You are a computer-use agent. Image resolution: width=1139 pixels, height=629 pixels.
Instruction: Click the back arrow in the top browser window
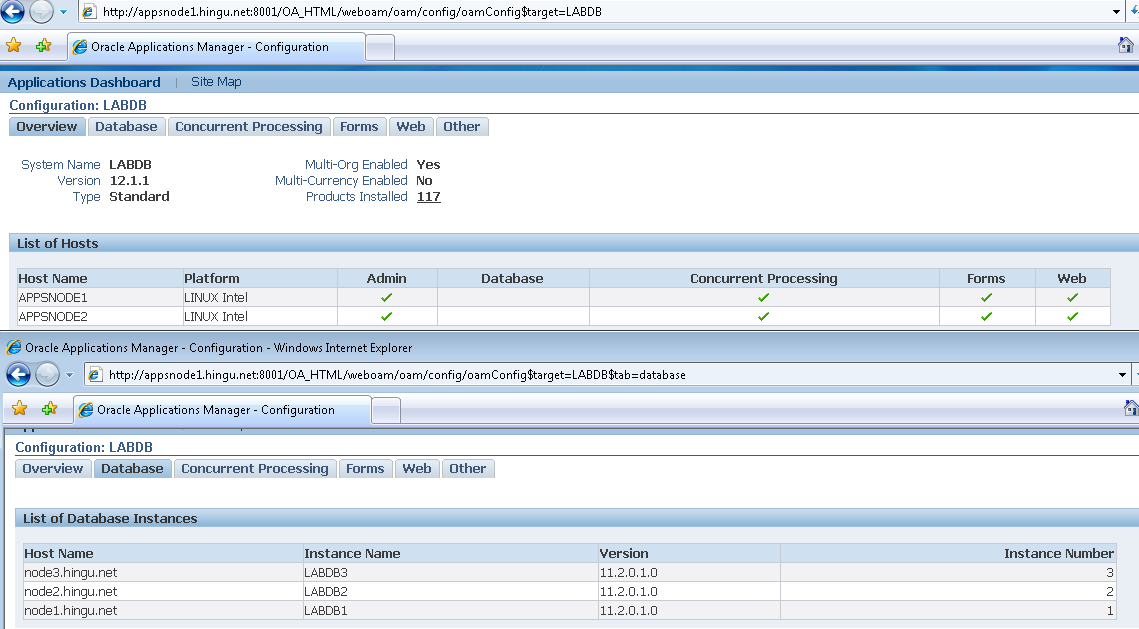(x=12, y=12)
